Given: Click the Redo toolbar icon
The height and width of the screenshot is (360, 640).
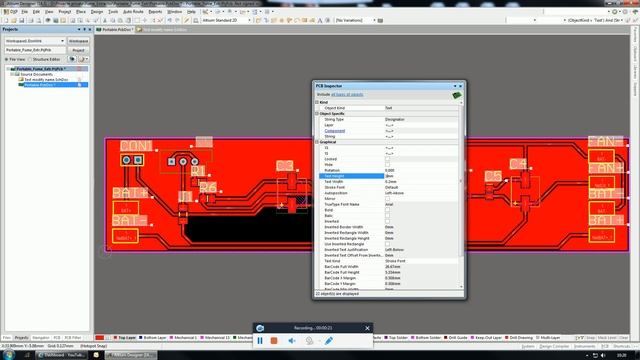Looking at the screenshot, I should pos(177,20).
